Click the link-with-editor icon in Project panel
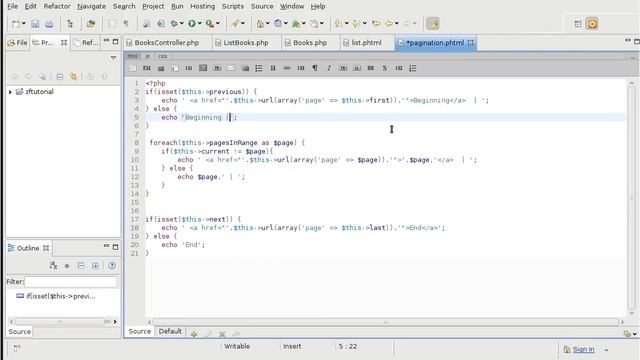Image resolution: width=640 pixels, height=360 pixels. pos(73,76)
